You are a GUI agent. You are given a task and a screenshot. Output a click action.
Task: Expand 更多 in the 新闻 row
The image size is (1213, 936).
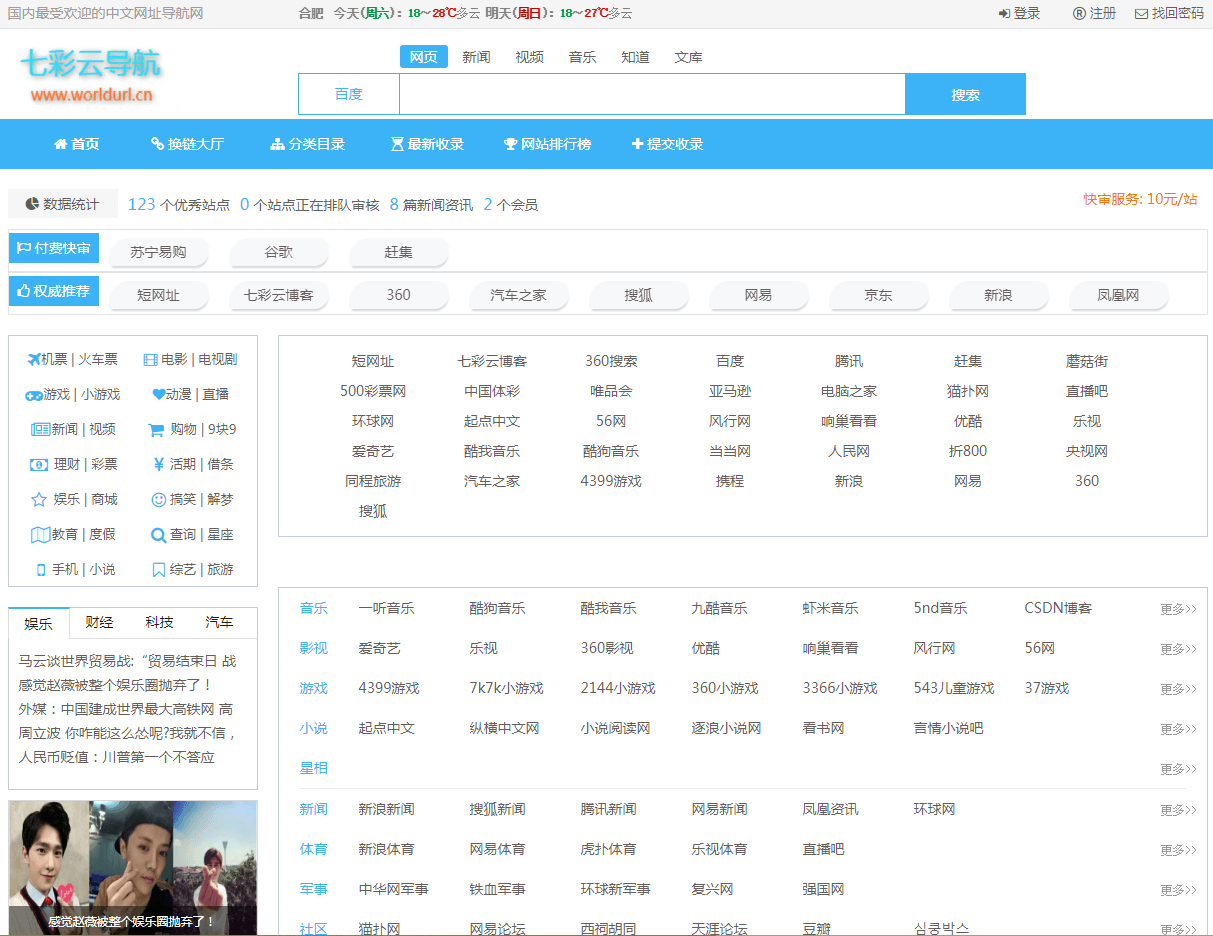click(x=1177, y=810)
